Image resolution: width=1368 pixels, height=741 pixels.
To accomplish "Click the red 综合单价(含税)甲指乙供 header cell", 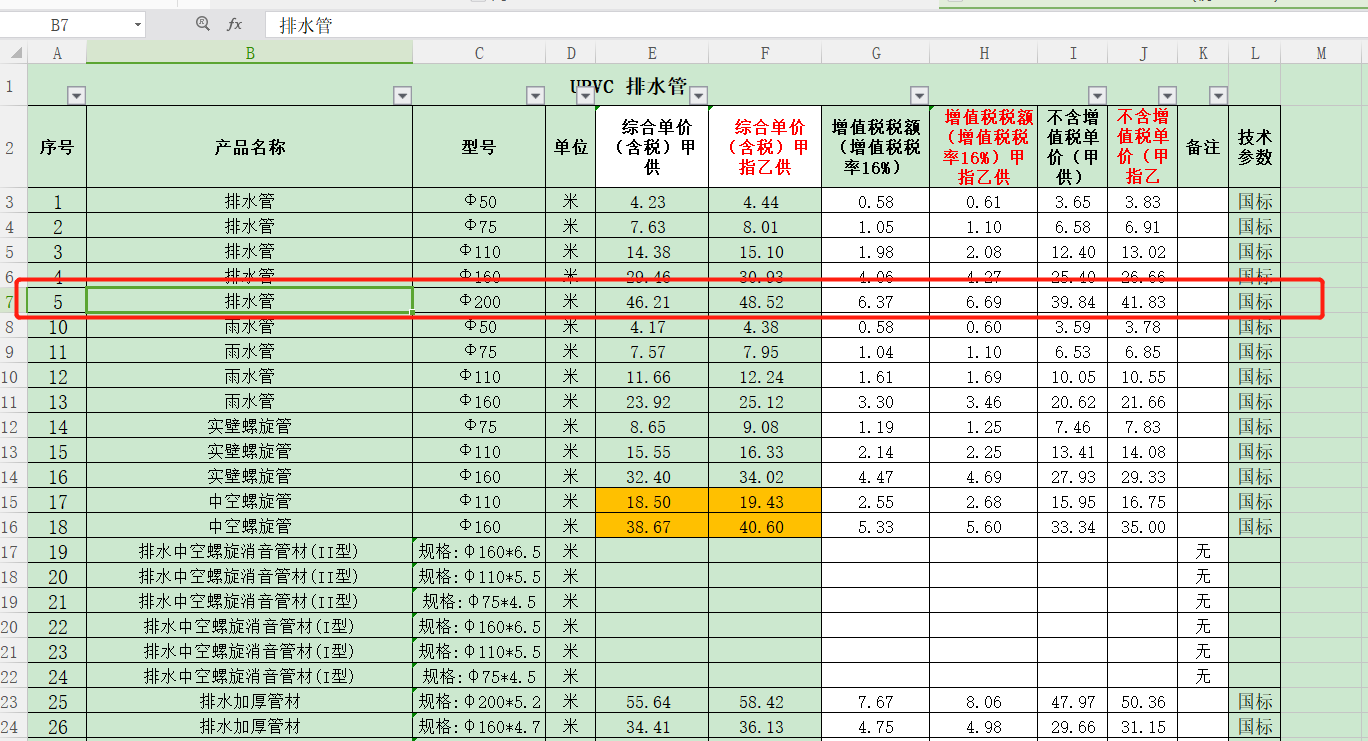I will pos(765,147).
